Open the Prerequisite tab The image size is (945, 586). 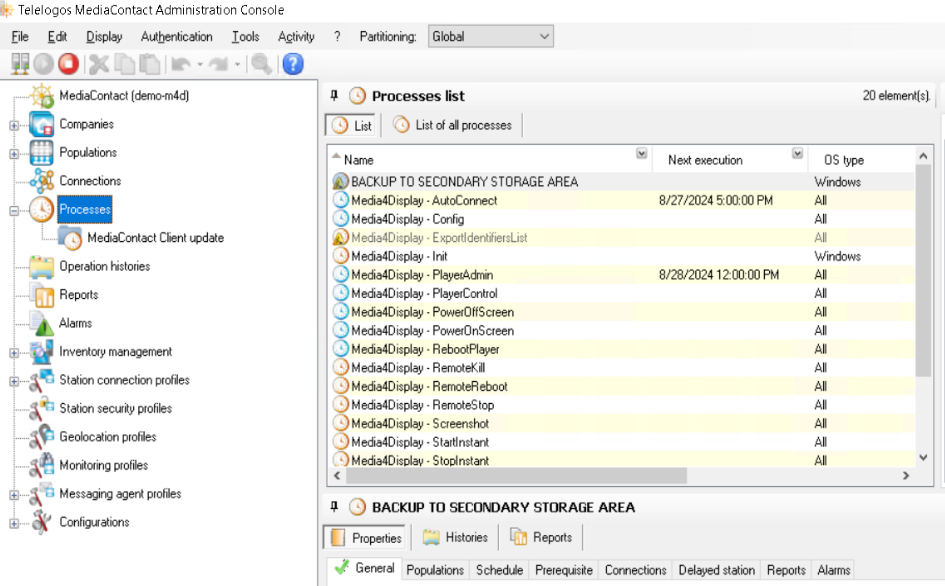(x=564, y=570)
